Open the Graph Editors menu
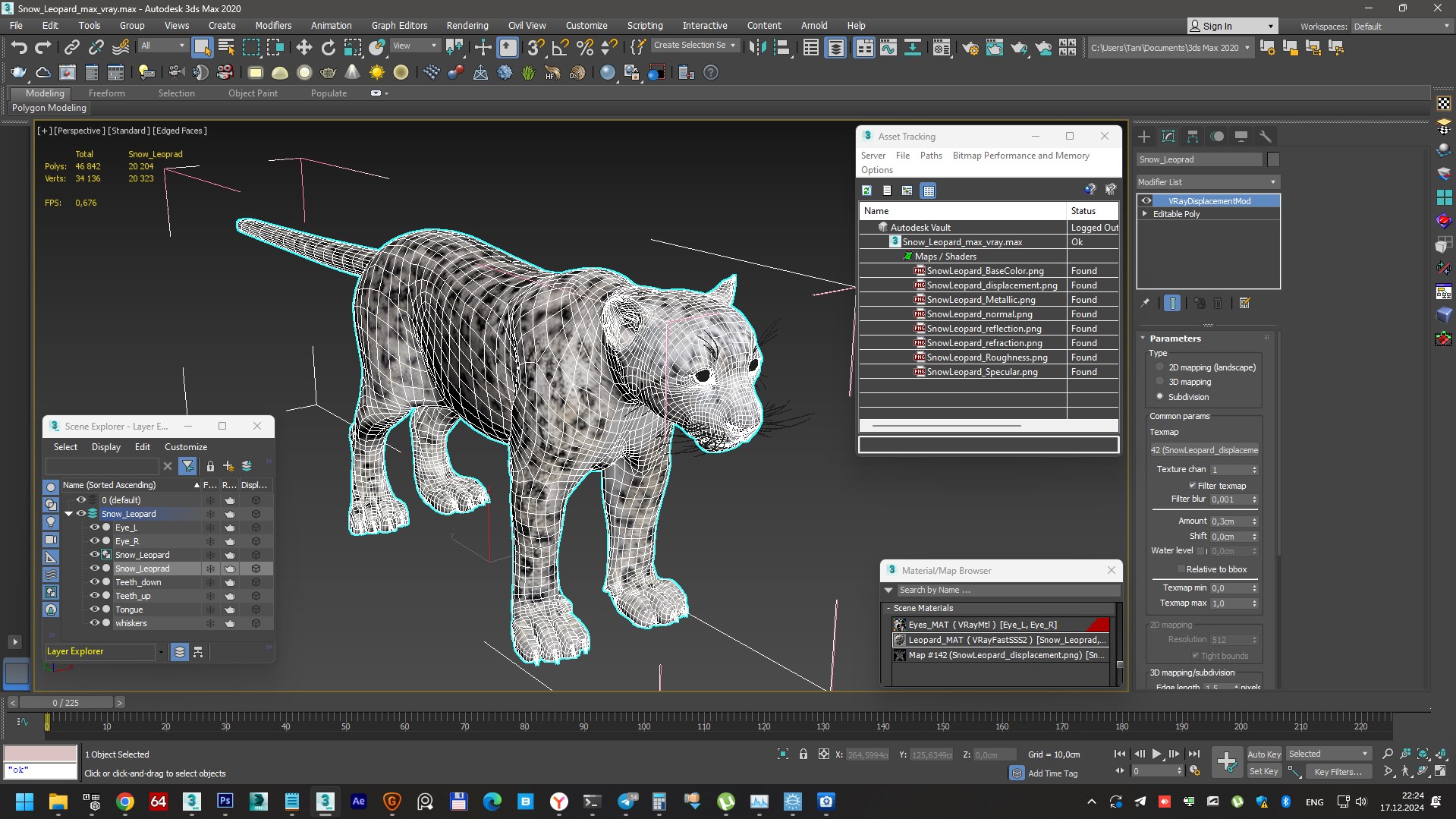 pyautogui.click(x=399, y=25)
